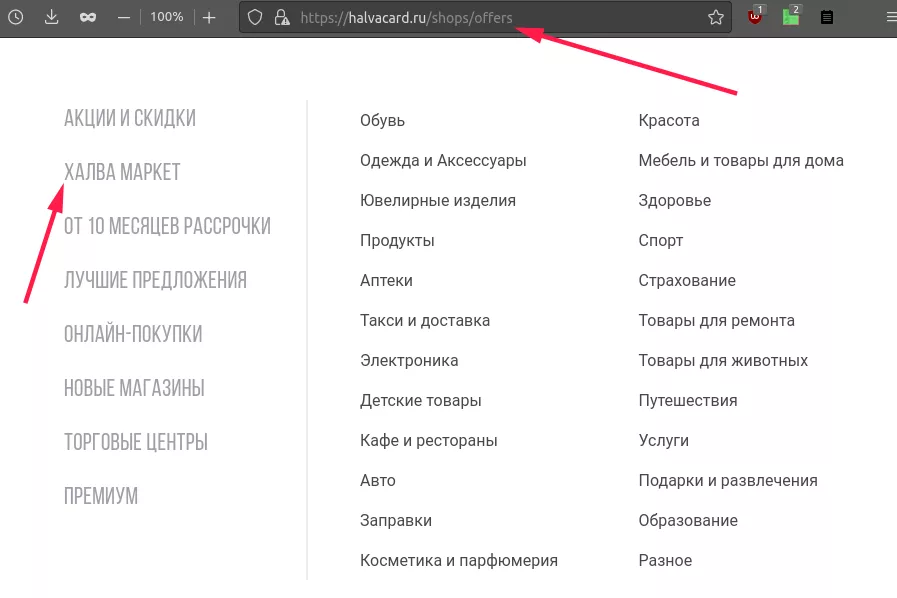The height and width of the screenshot is (598, 897).
Task: Zoom out with the minus button
Action: (x=124, y=17)
